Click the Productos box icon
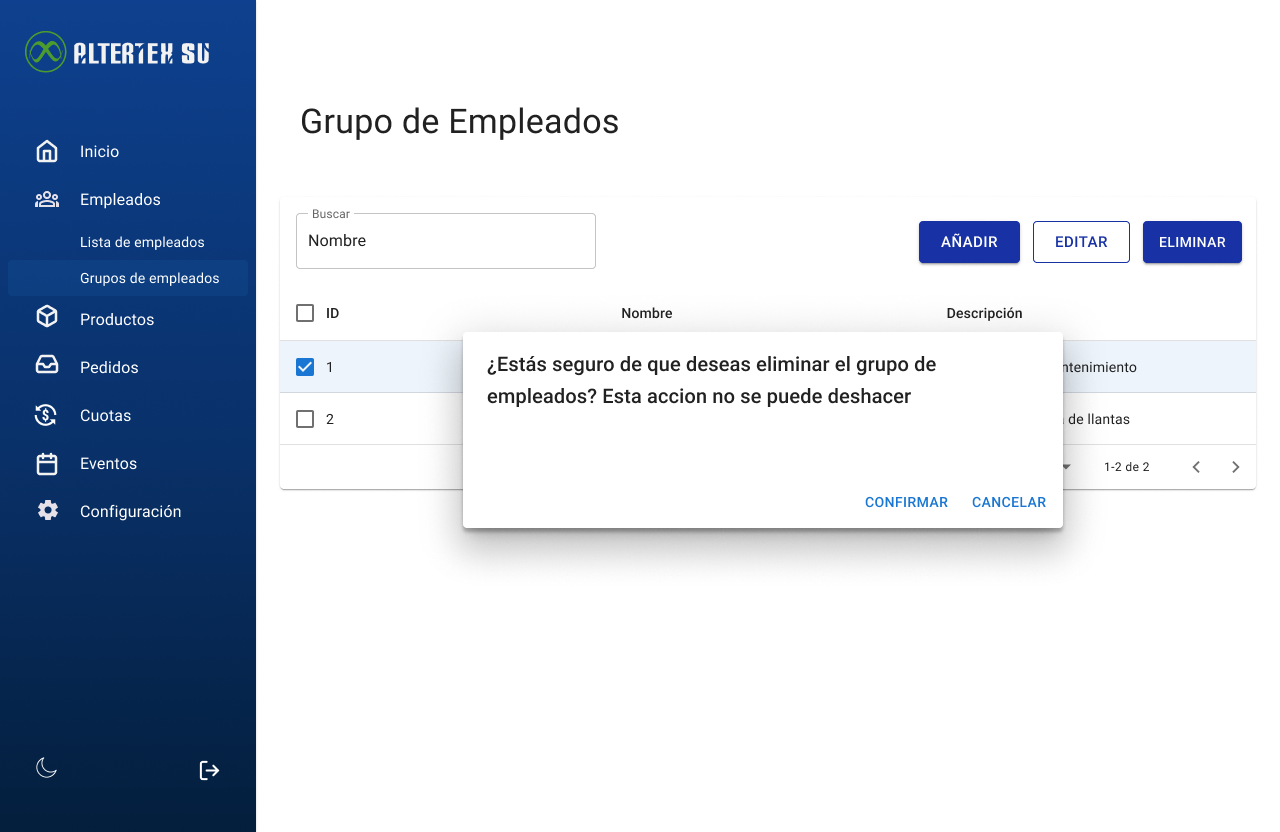1280x832 pixels. pyautogui.click(x=47, y=317)
